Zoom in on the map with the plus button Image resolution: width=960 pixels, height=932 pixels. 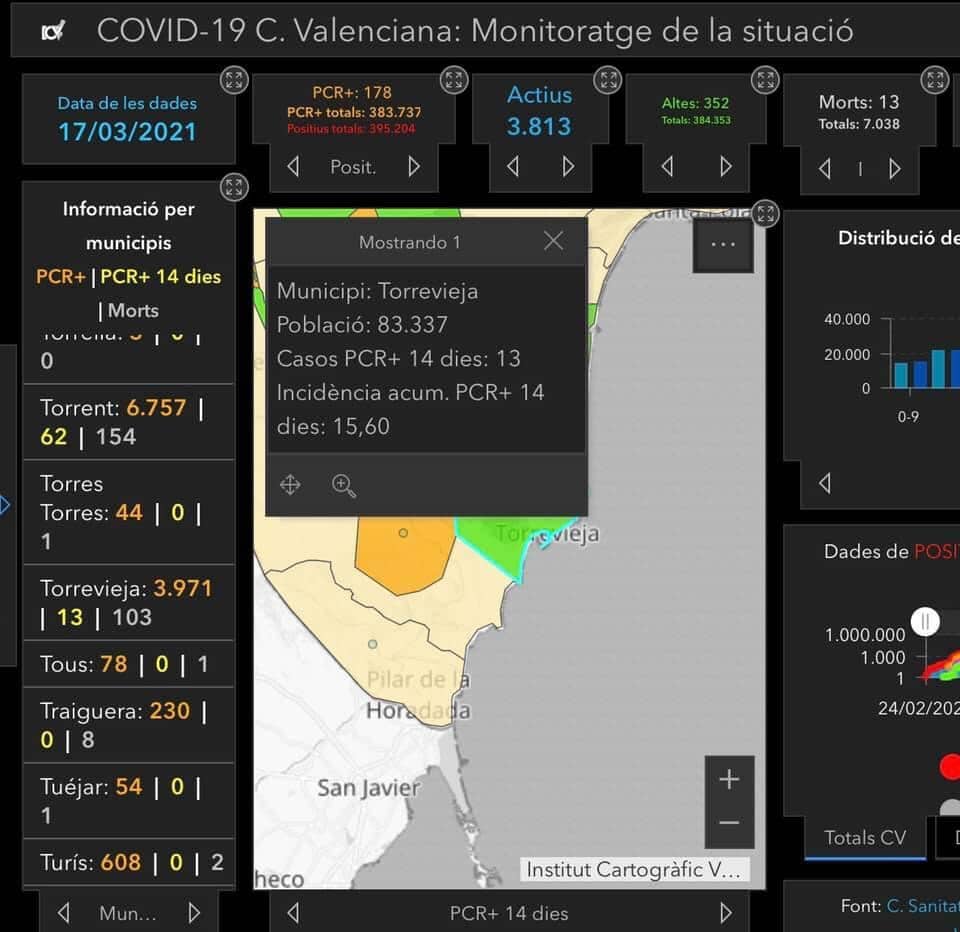[729, 780]
